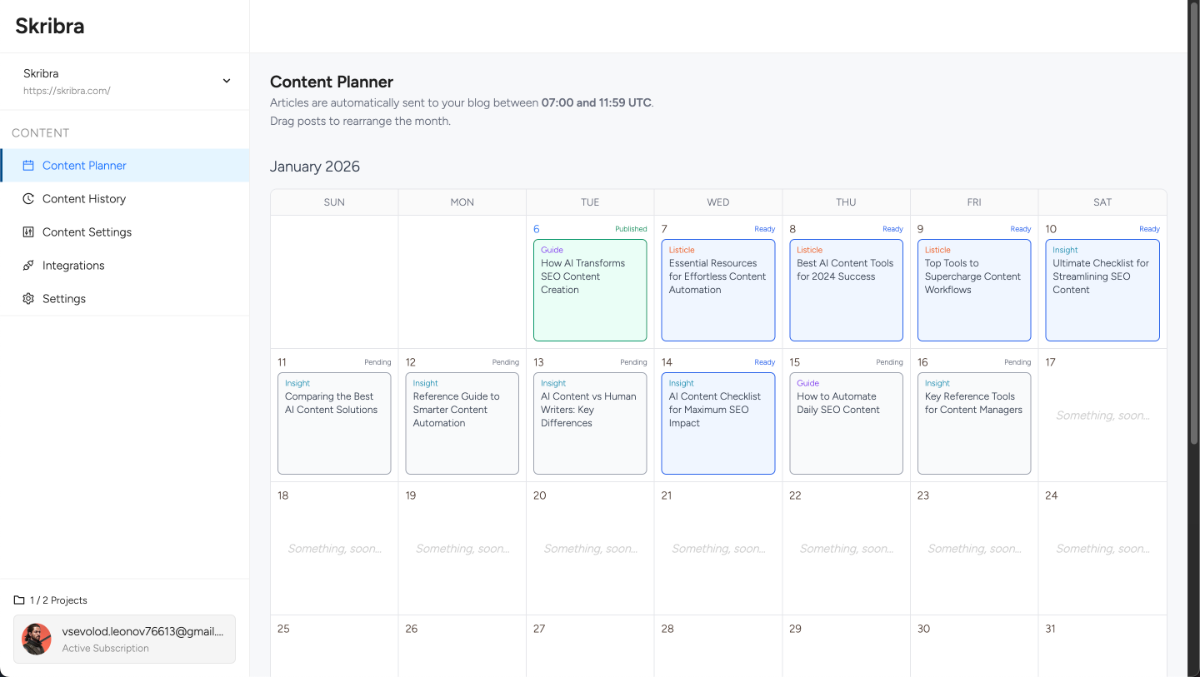Open "How to Automate Daily SEO Content" card
1200x677 pixels.
tap(846, 423)
